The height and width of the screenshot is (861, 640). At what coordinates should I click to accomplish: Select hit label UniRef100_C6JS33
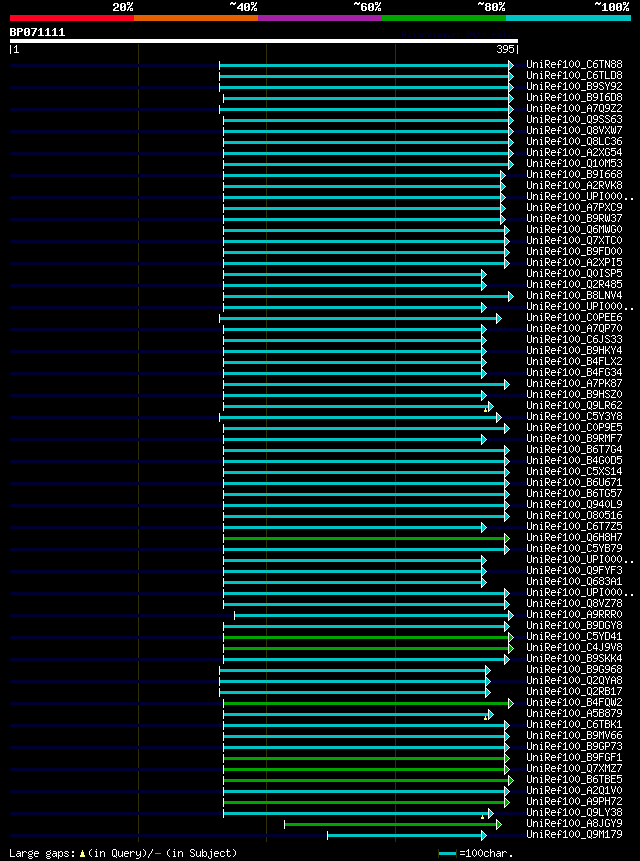click(x=575, y=339)
